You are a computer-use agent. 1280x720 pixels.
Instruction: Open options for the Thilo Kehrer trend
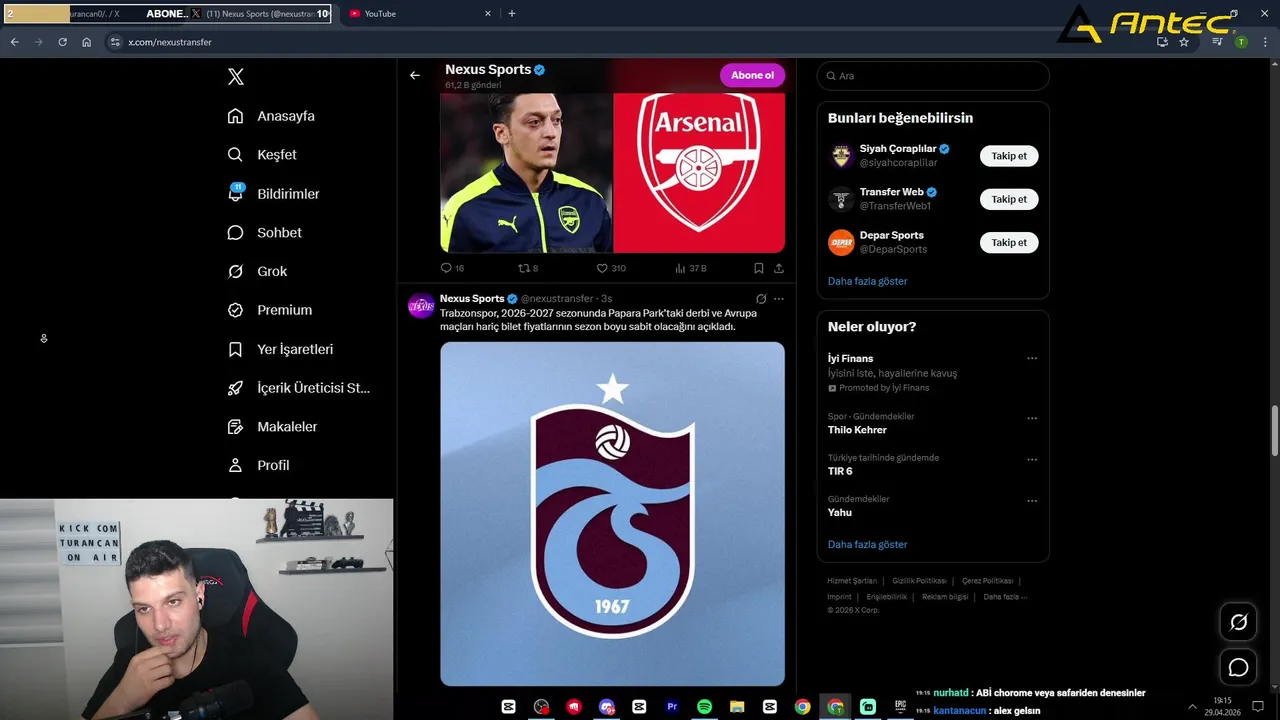[x=1032, y=418]
